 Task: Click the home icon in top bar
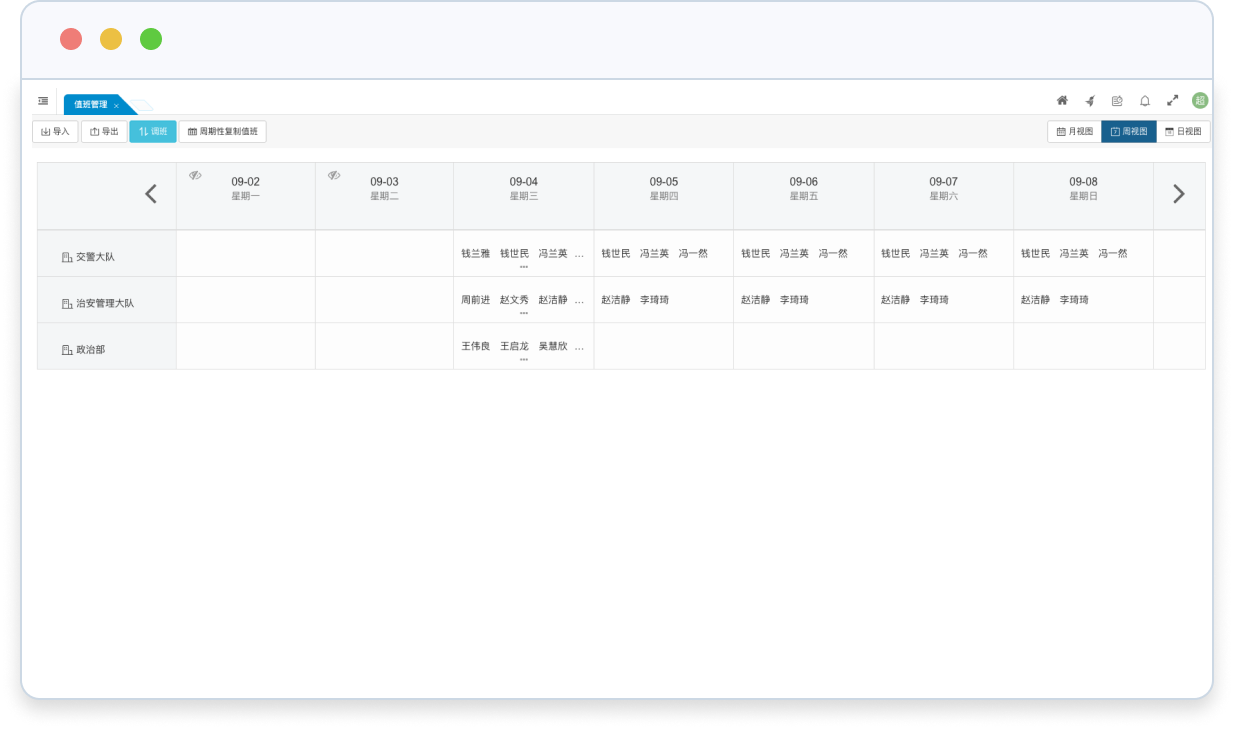pyautogui.click(x=1062, y=101)
